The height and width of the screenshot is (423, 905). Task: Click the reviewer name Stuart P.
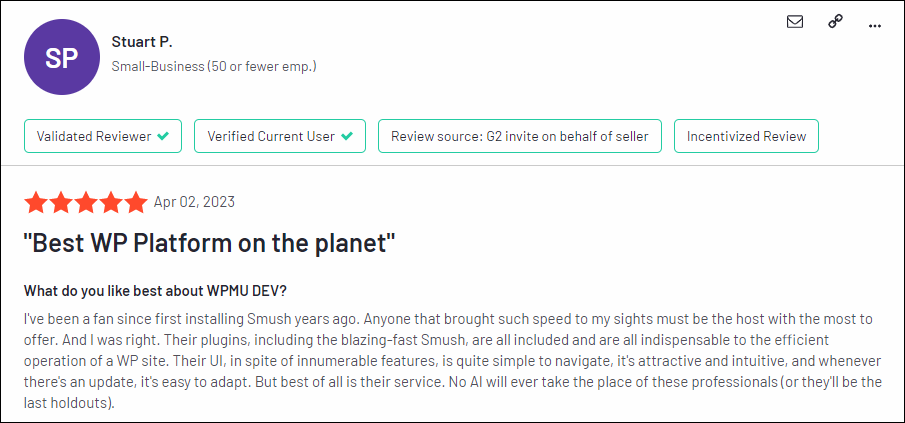[x=142, y=42]
